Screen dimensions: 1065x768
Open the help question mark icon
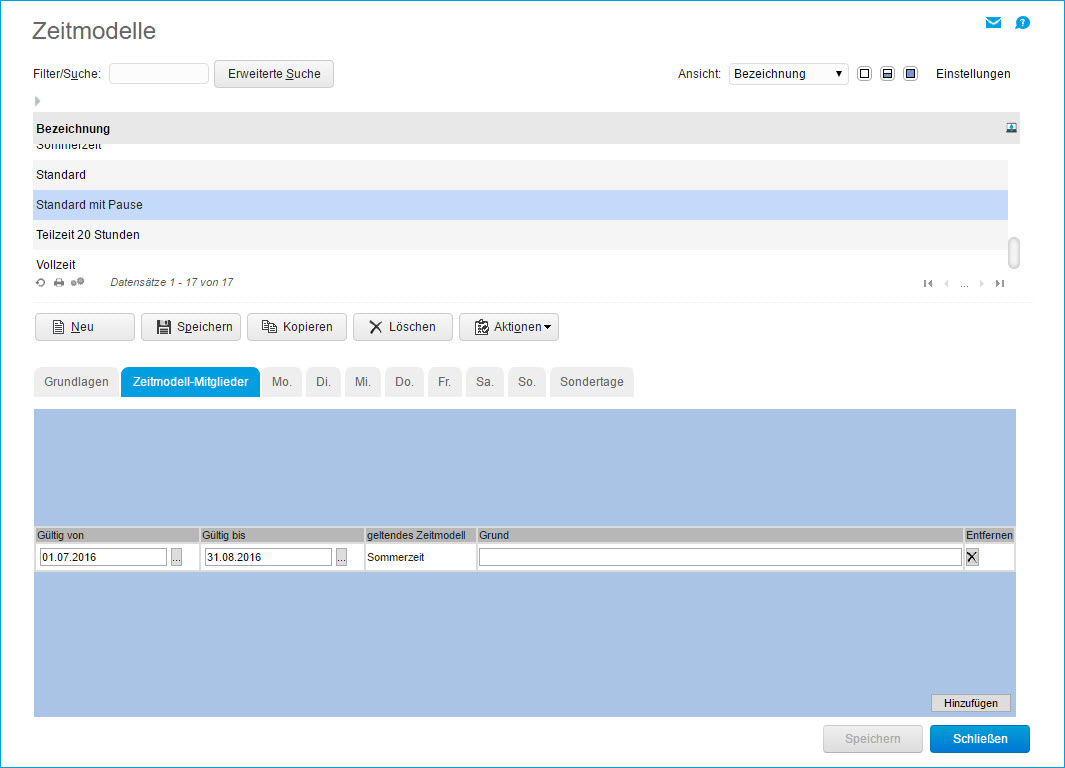[x=1022, y=23]
